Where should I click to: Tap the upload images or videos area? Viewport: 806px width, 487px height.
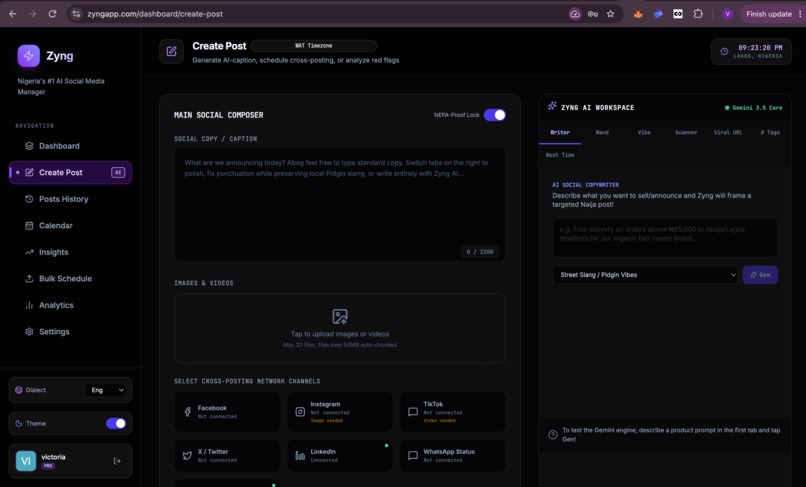[340, 329]
